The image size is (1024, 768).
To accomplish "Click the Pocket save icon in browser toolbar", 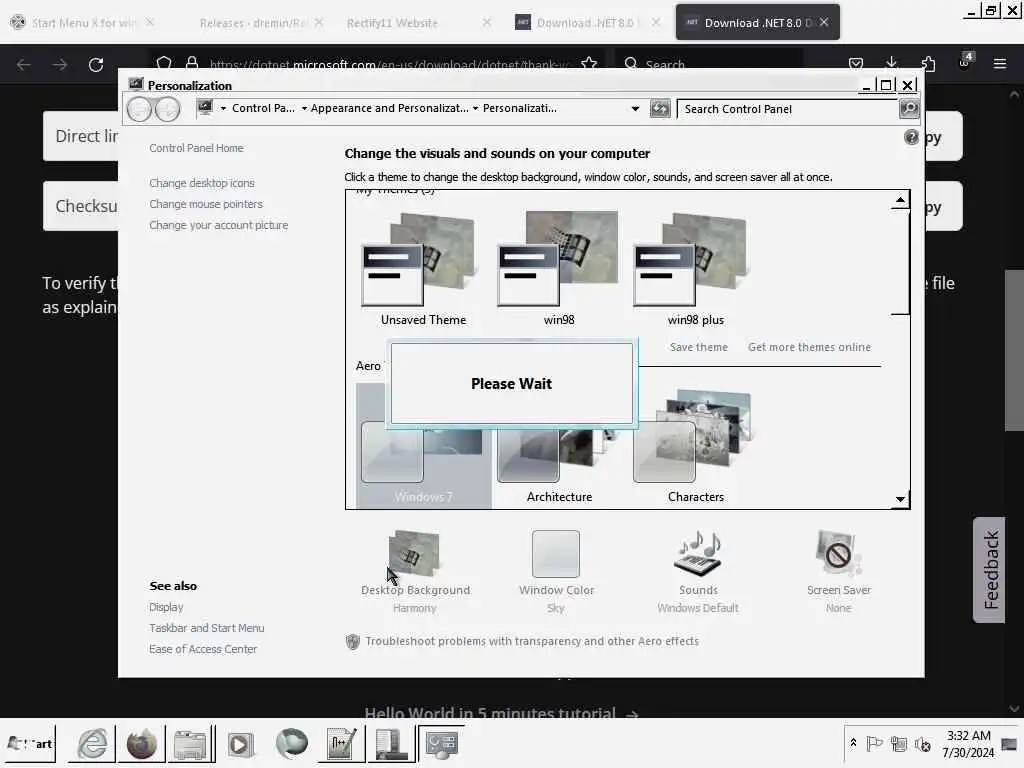I will point(856,63).
